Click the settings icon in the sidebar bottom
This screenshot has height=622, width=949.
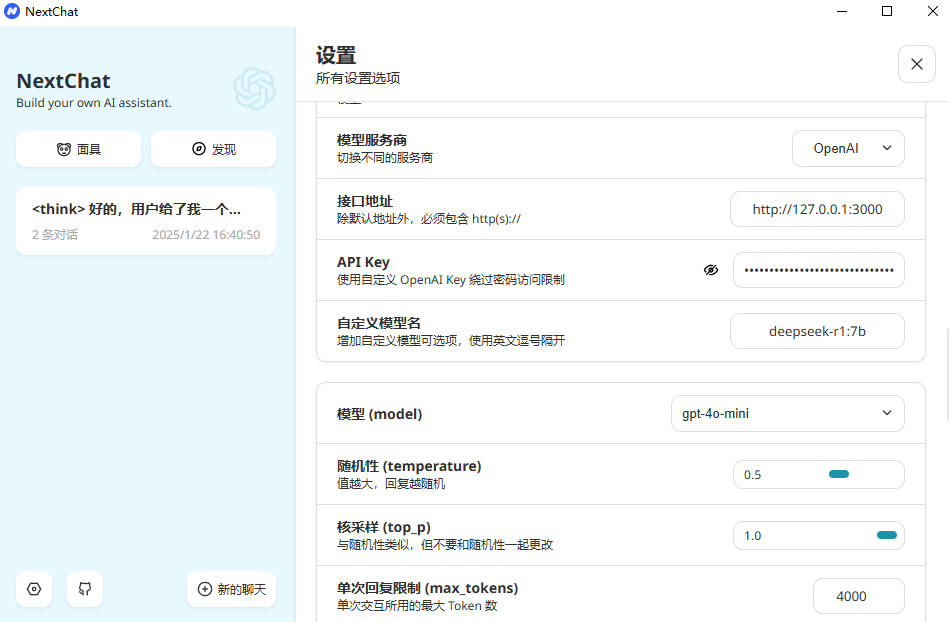pyautogui.click(x=34, y=589)
